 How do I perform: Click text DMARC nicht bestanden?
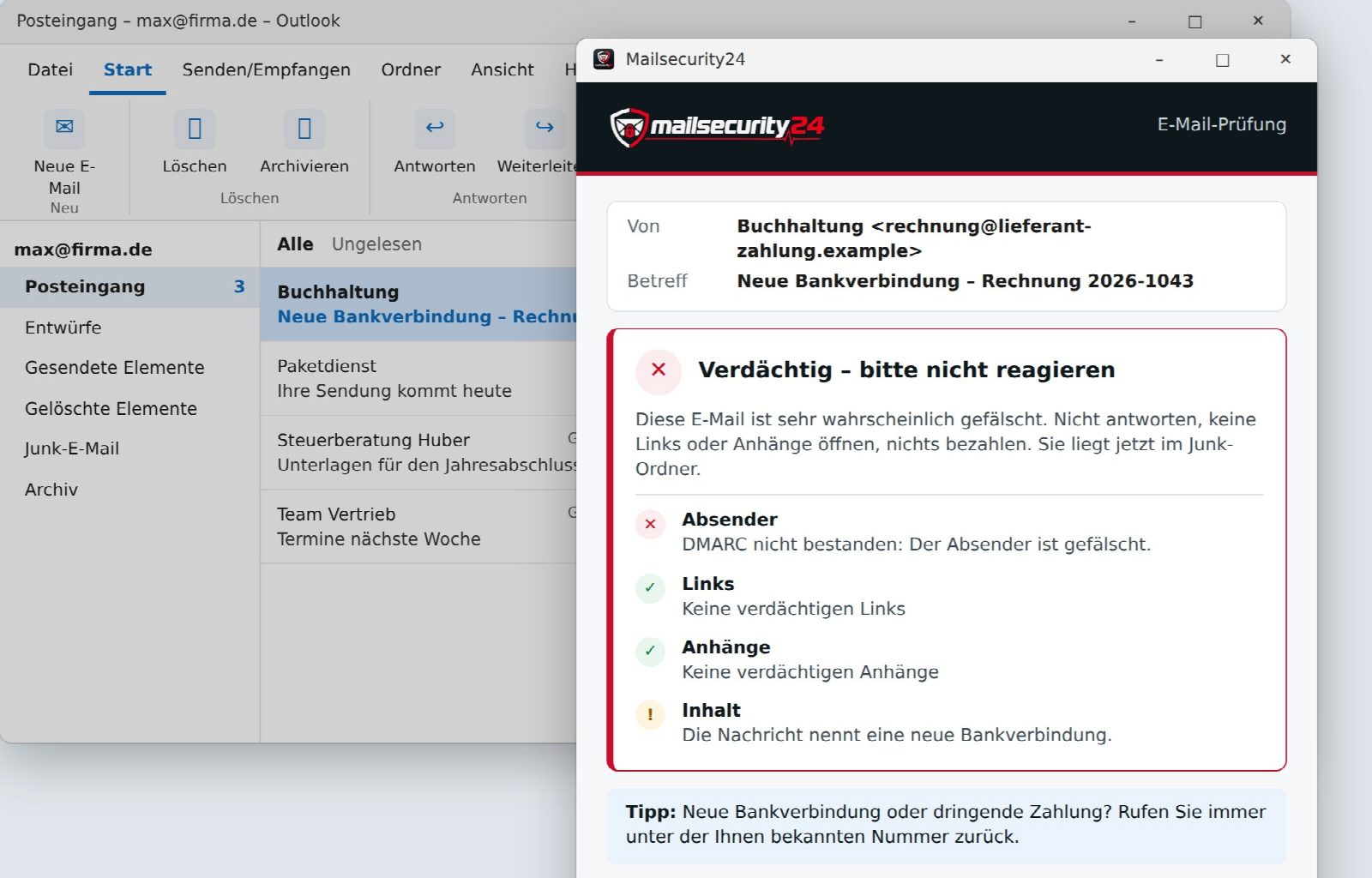point(791,544)
